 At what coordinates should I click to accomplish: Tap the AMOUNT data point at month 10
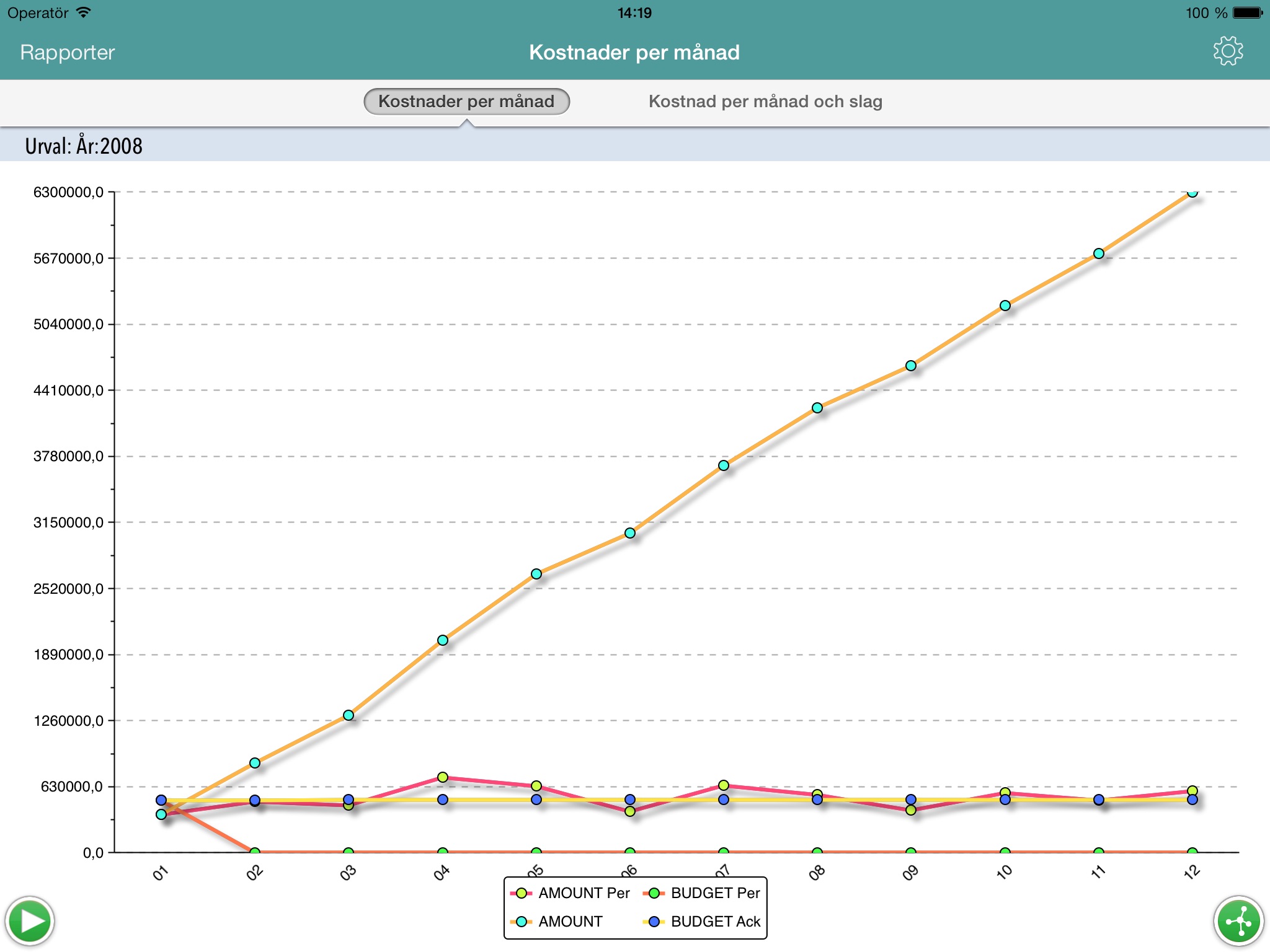(x=1005, y=306)
